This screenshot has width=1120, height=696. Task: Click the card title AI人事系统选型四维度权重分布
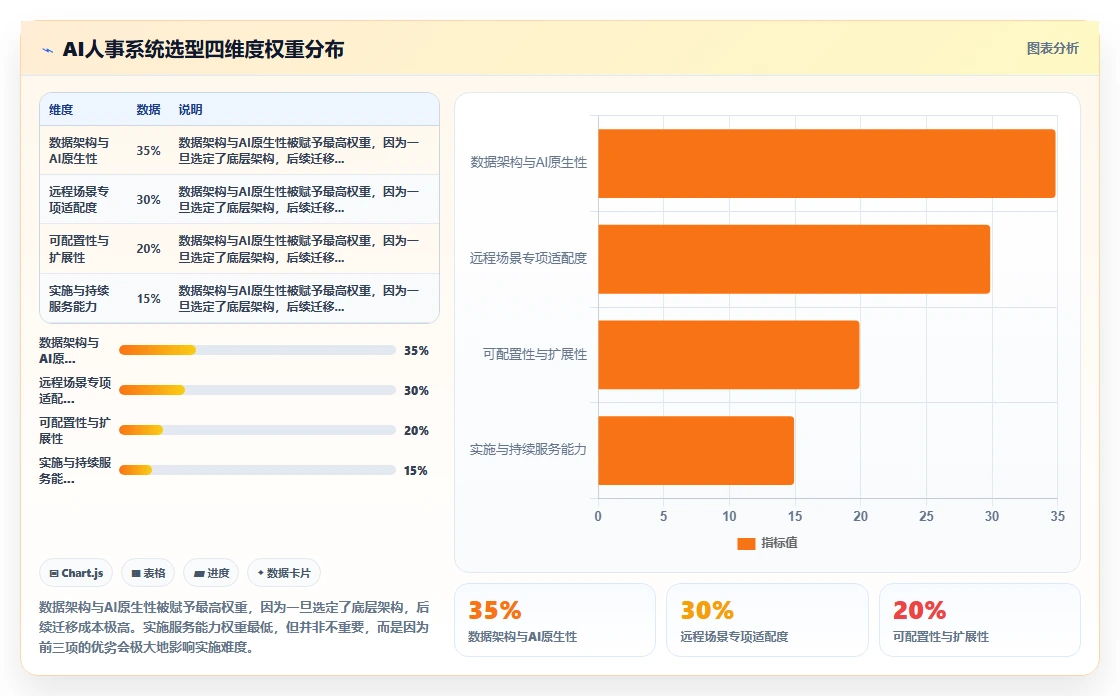pyautogui.click(x=204, y=49)
